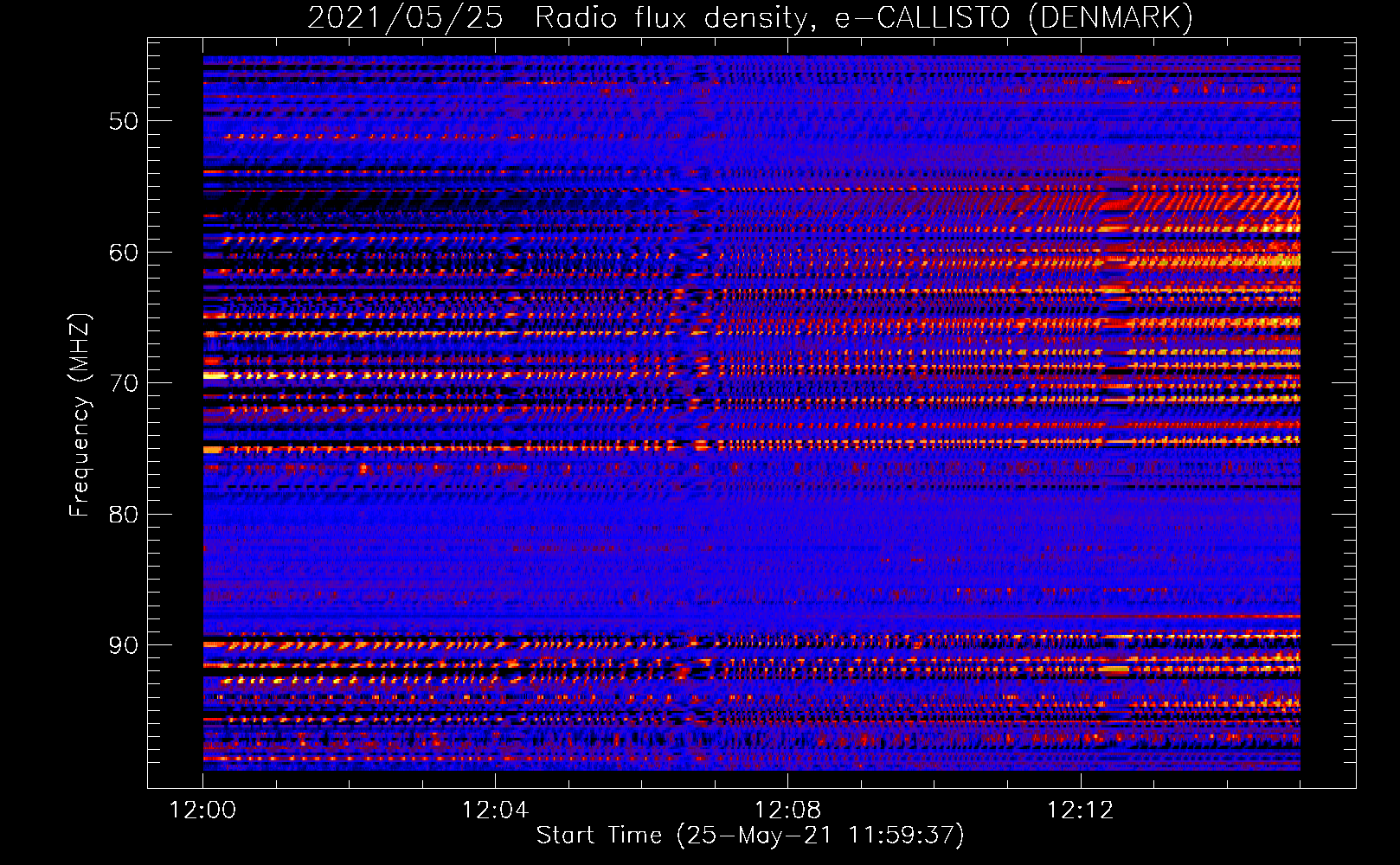Click the 'Frequency (MHZ)' y-axis label
Screen dimensions: 1400x865
pyautogui.click(x=80, y=415)
